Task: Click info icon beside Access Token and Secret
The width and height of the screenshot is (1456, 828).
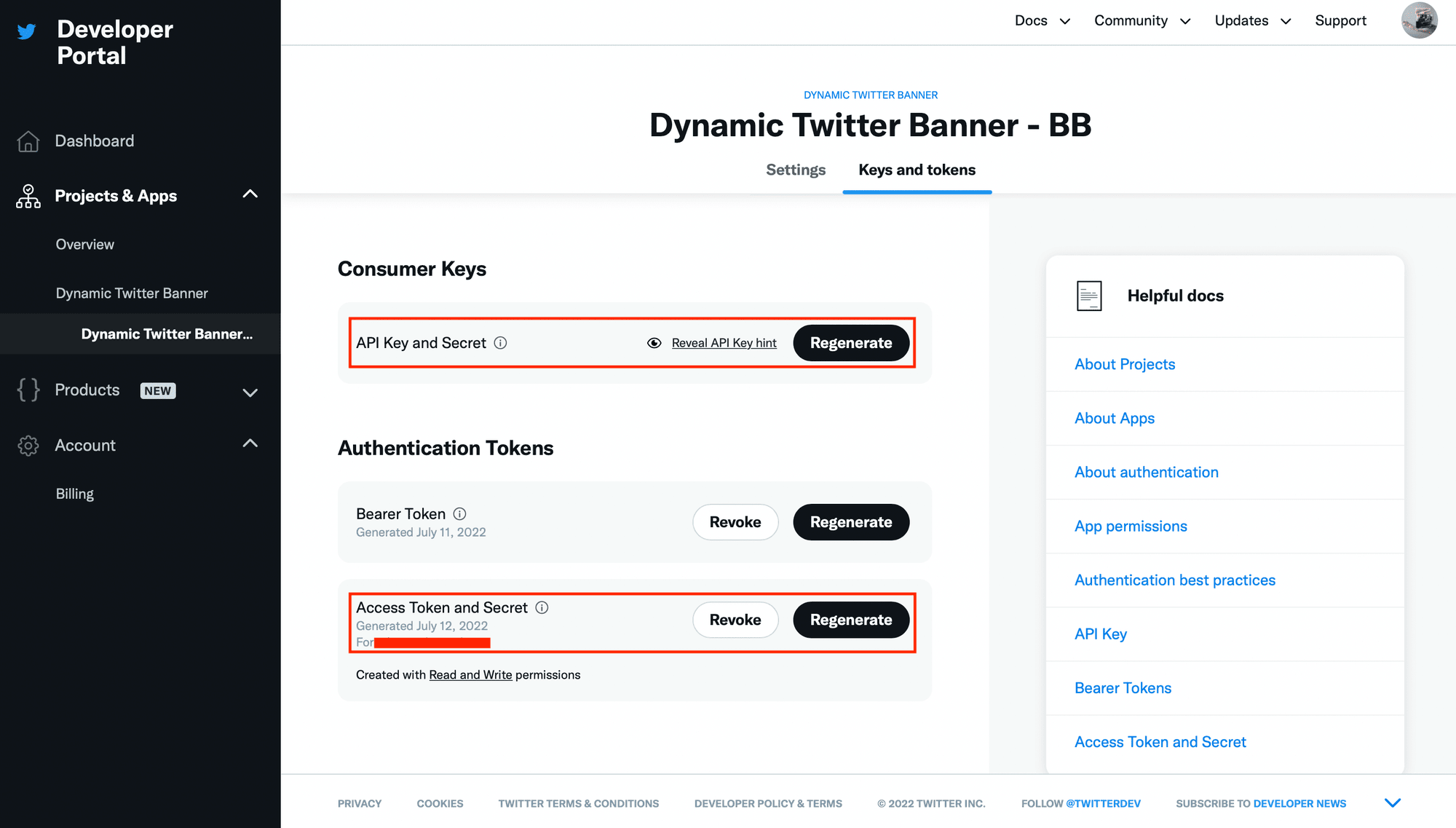Action: pos(542,607)
